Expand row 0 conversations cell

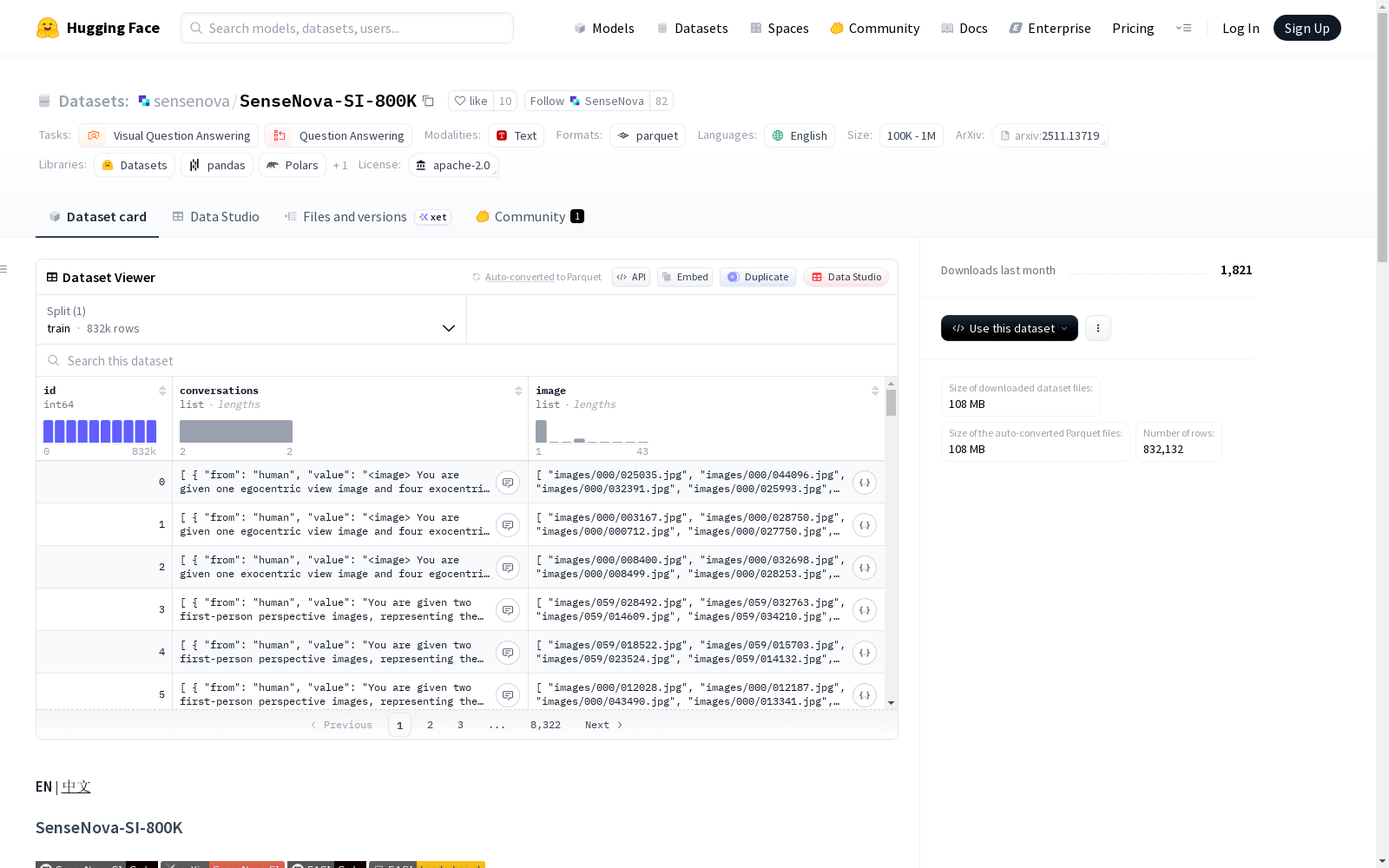click(x=508, y=483)
